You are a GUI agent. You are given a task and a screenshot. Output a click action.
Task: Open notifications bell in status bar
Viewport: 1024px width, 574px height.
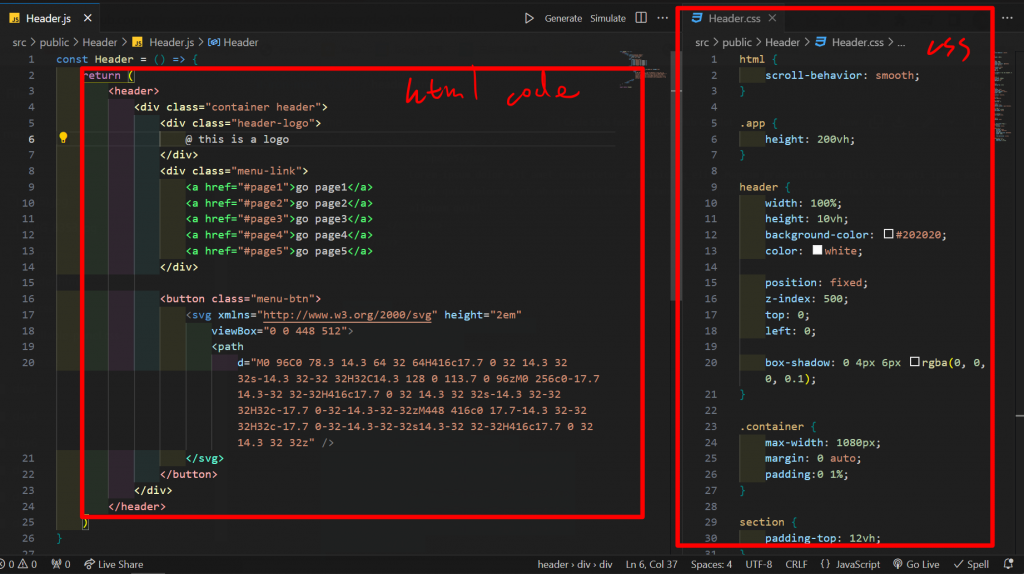click(x=1009, y=564)
